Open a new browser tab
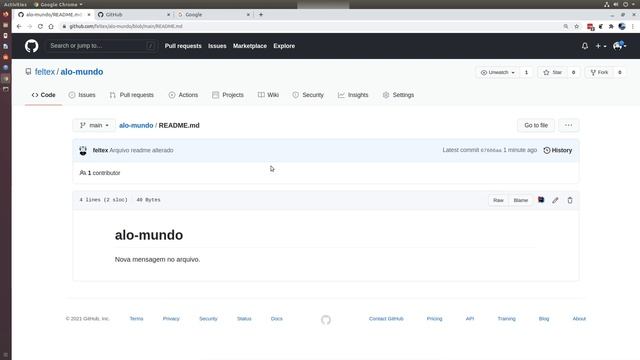Viewport: 640px width, 360px height. pyautogui.click(x=261, y=14)
